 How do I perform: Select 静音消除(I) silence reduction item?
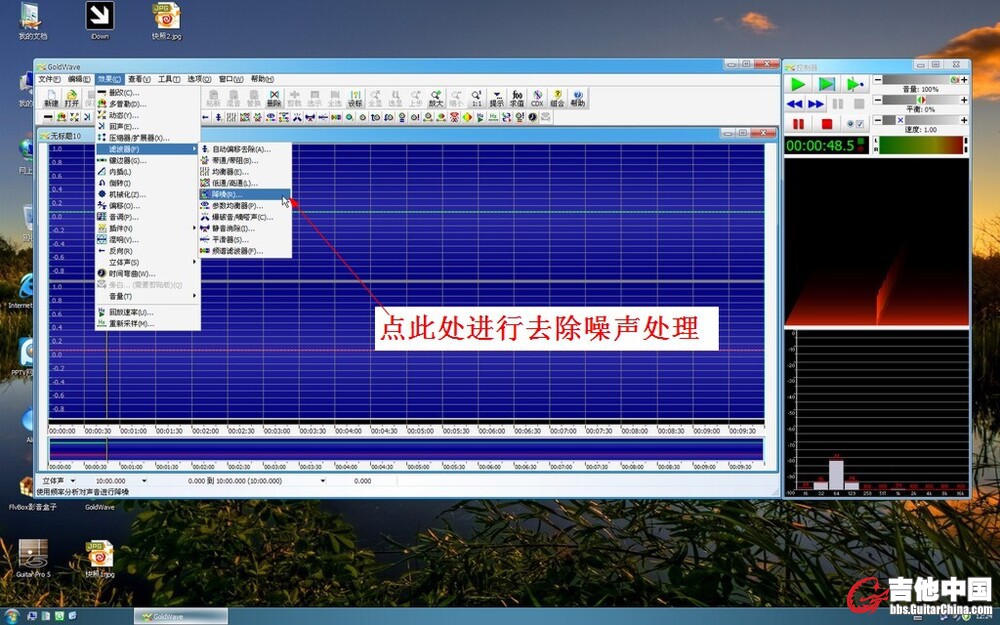click(245, 228)
